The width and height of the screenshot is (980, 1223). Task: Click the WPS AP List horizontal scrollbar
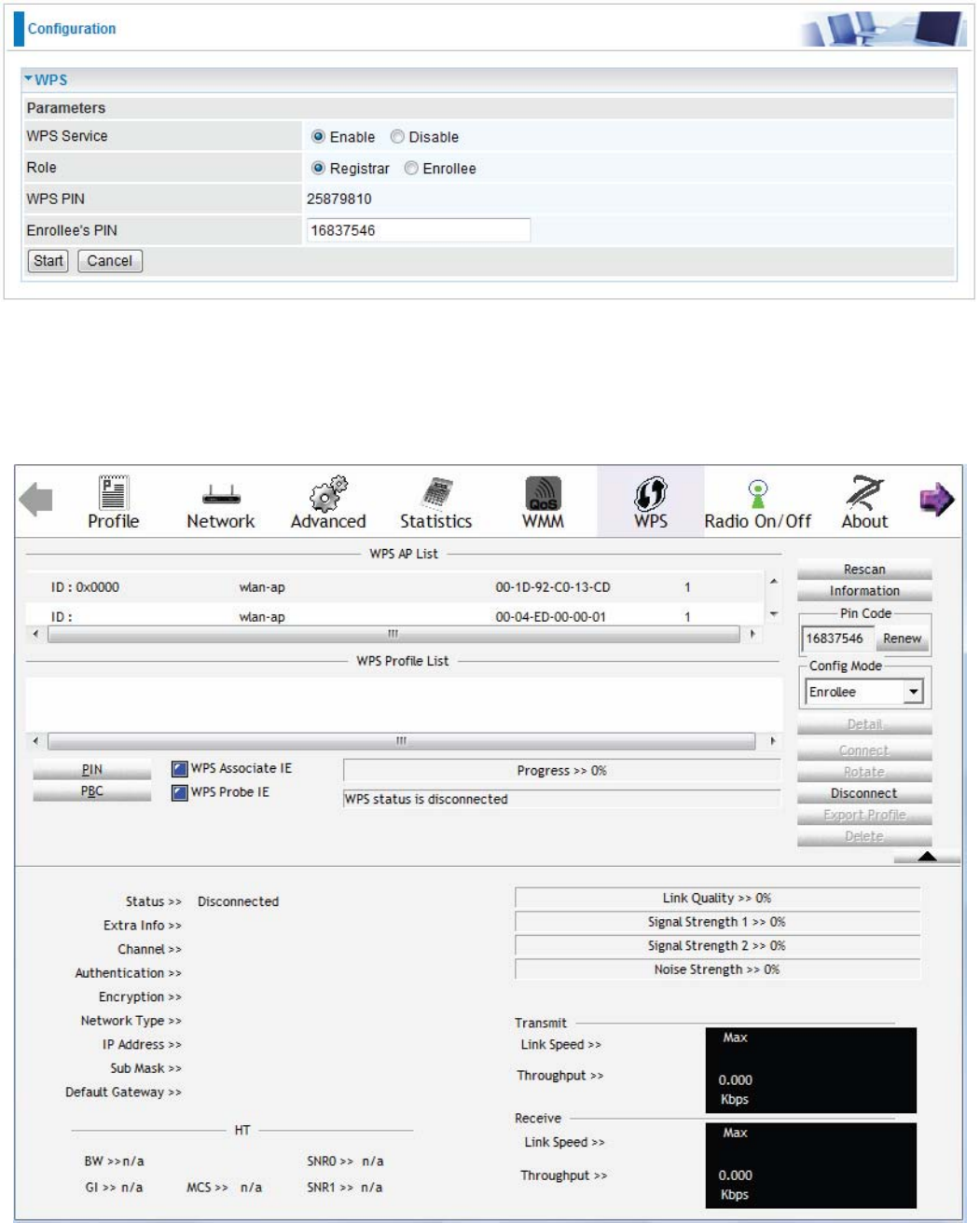[x=393, y=635]
